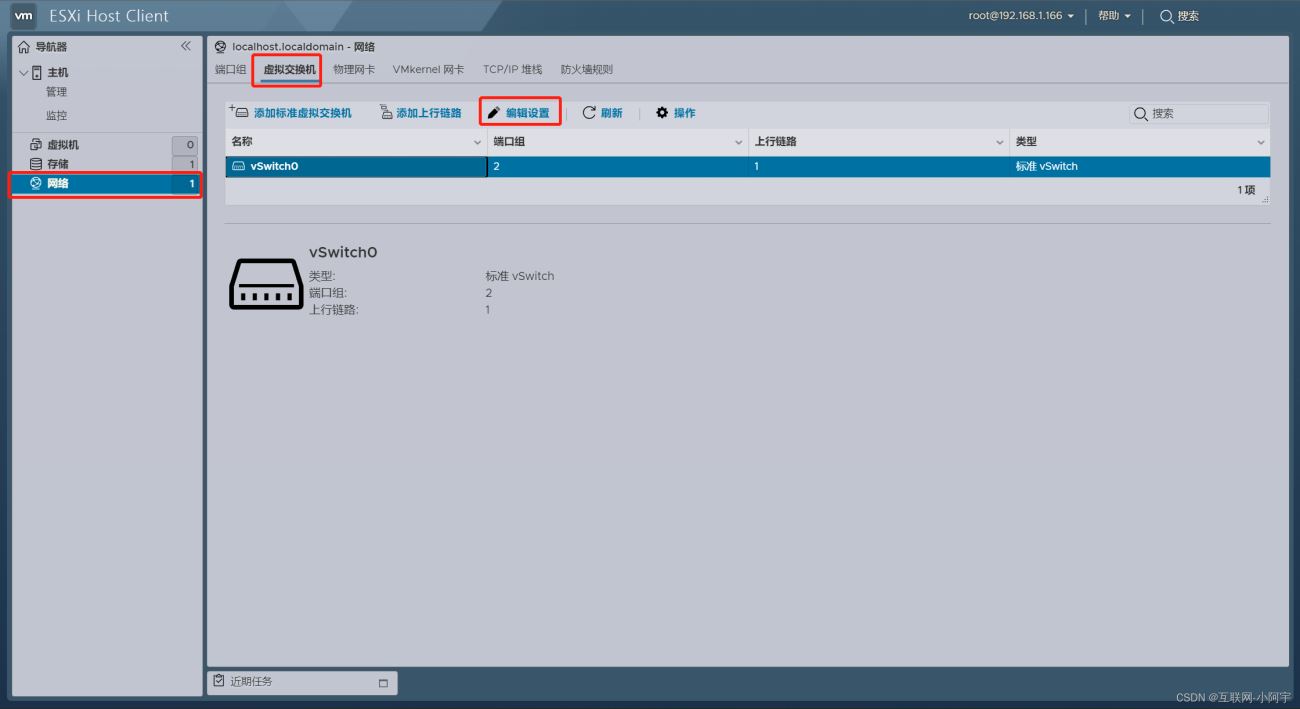Click the vSwitch0 heading in details pane
The width and height of the screenshot is (1300, 709).
point(343,253)
